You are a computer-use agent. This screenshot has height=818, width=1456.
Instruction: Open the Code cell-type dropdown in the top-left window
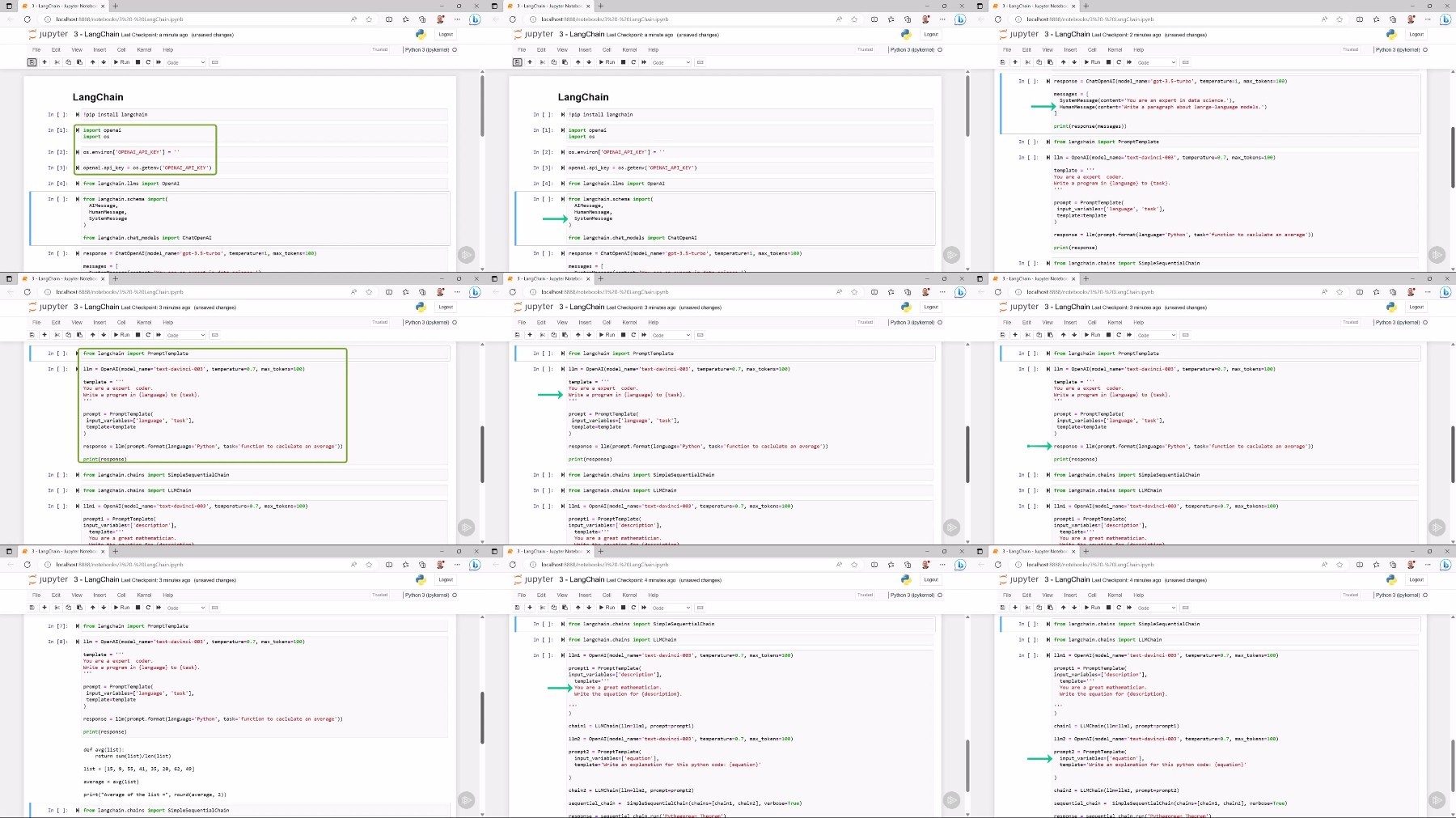click(186, 62)
